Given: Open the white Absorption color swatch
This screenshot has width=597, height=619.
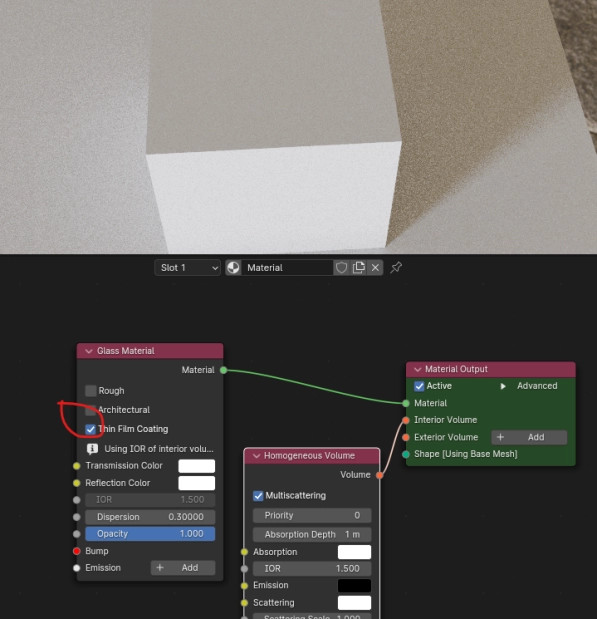Looking at the screenshot, I should pos(354,552).
